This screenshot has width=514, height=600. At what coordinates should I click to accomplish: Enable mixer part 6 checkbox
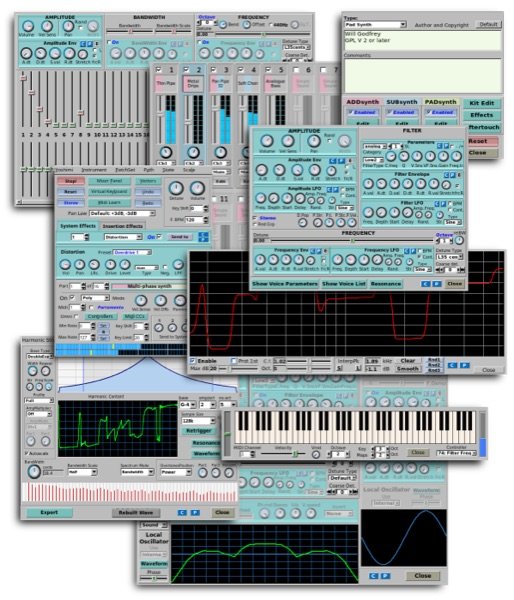point(296,70)
